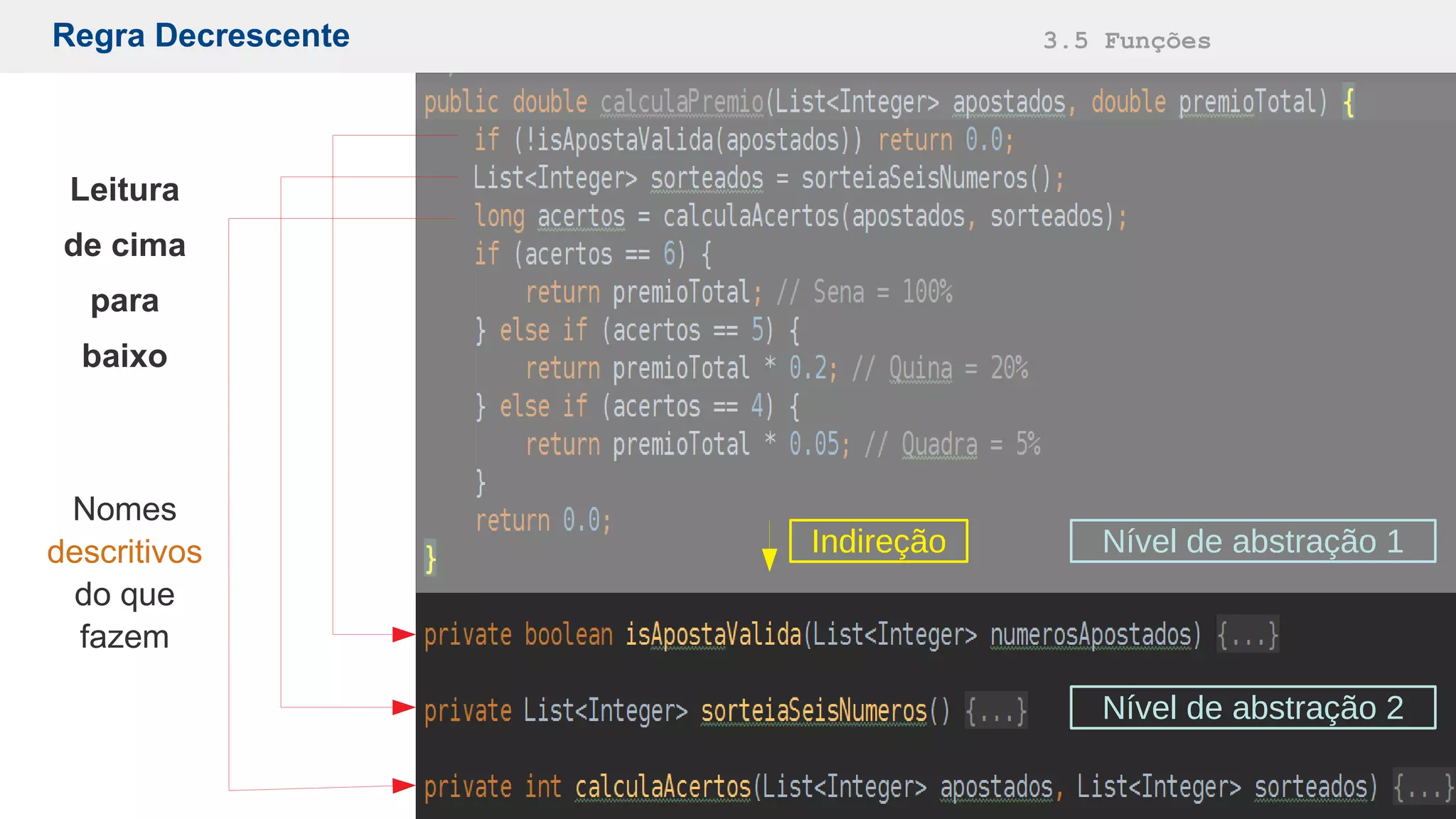1456x819 pixels.
Task: Click the Regra Decrescente slide title
Action: click(x=200, y=36)
